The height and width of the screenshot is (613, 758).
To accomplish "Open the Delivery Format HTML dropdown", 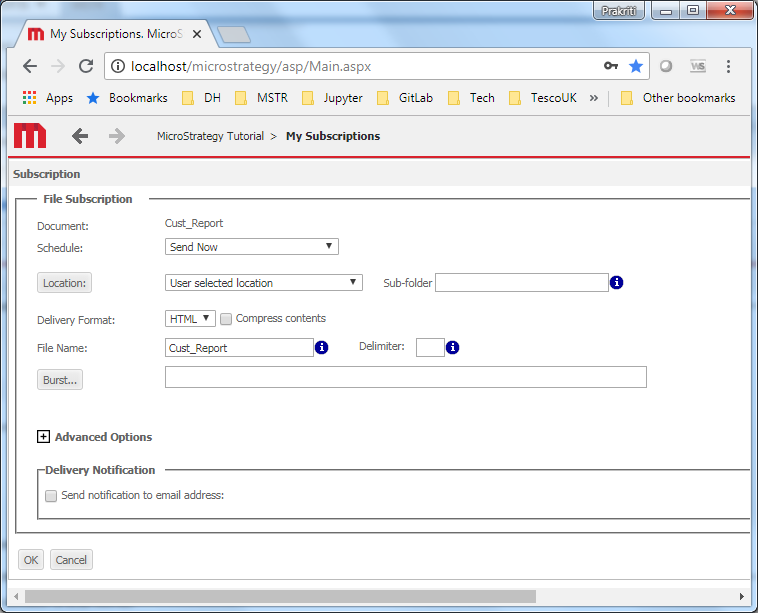I will [x=190, y=319].
